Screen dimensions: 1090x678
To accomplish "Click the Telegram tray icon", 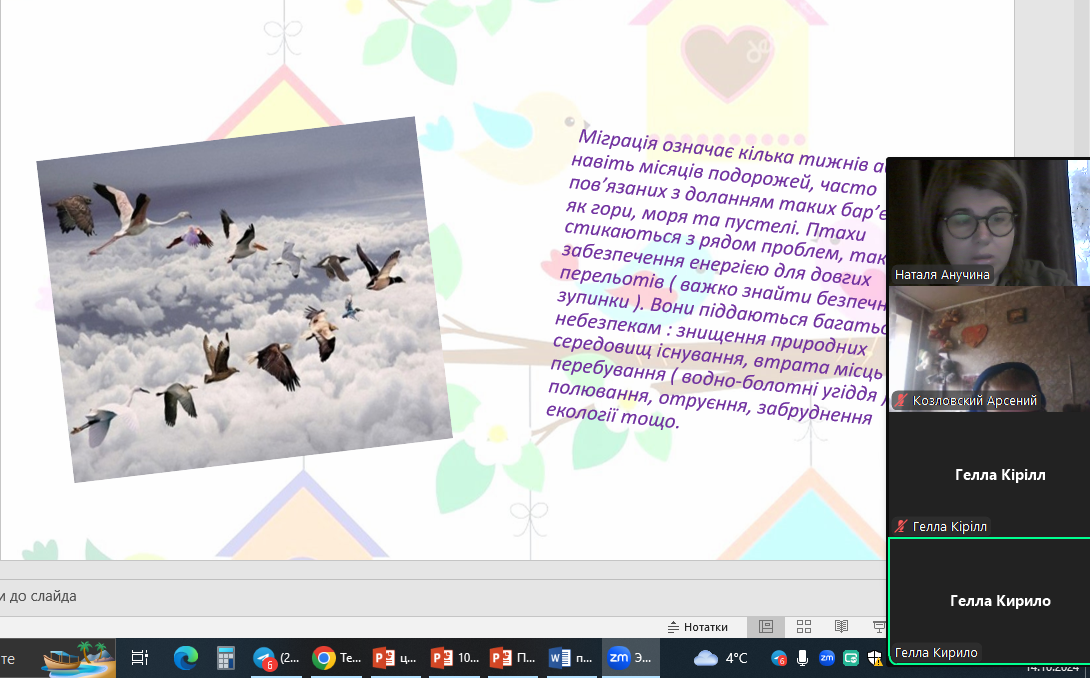I will (779, 658).
